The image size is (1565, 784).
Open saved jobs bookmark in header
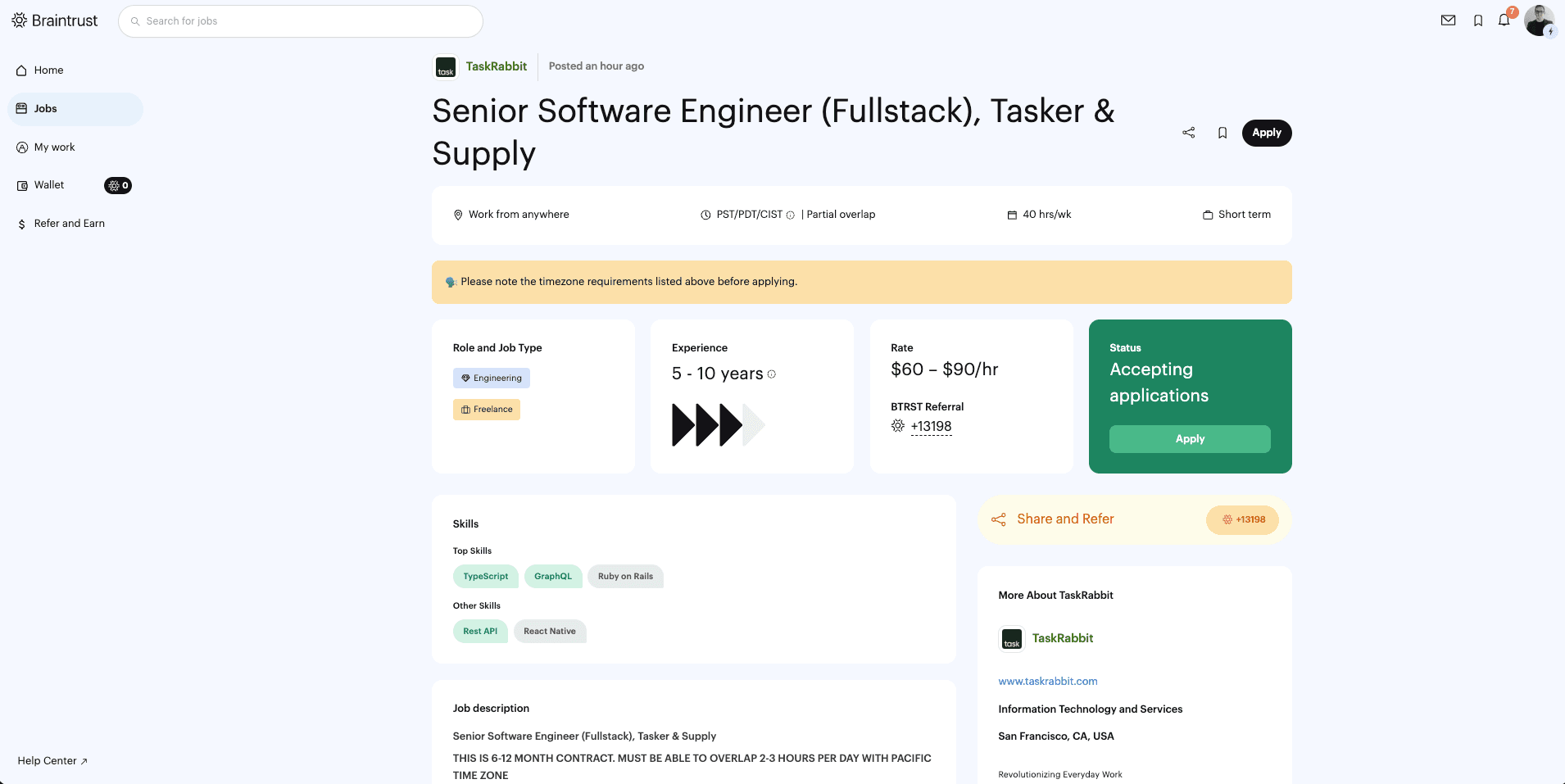tap(1478, 20)
